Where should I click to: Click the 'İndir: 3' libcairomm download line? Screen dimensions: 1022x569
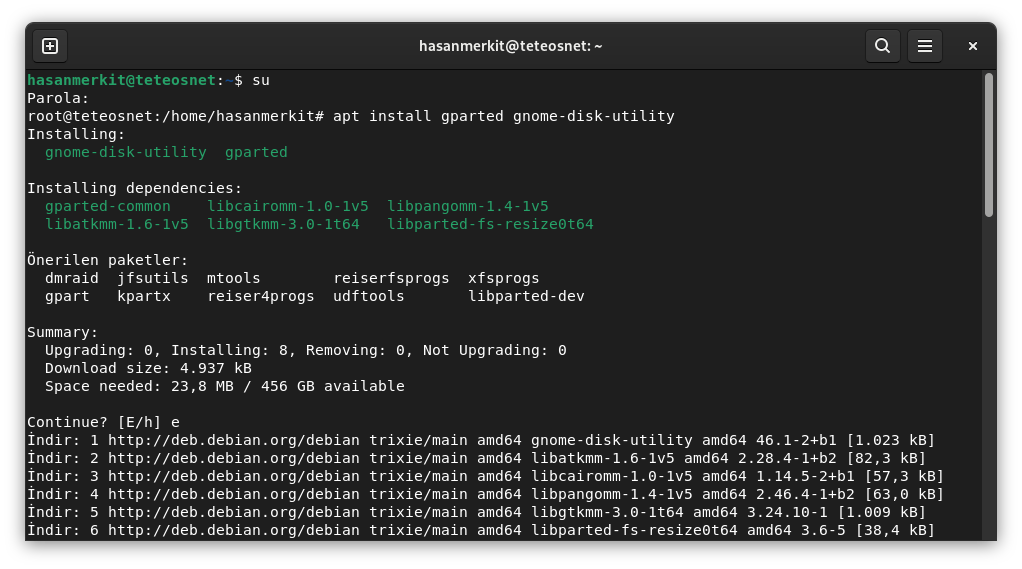pos(486,476)
